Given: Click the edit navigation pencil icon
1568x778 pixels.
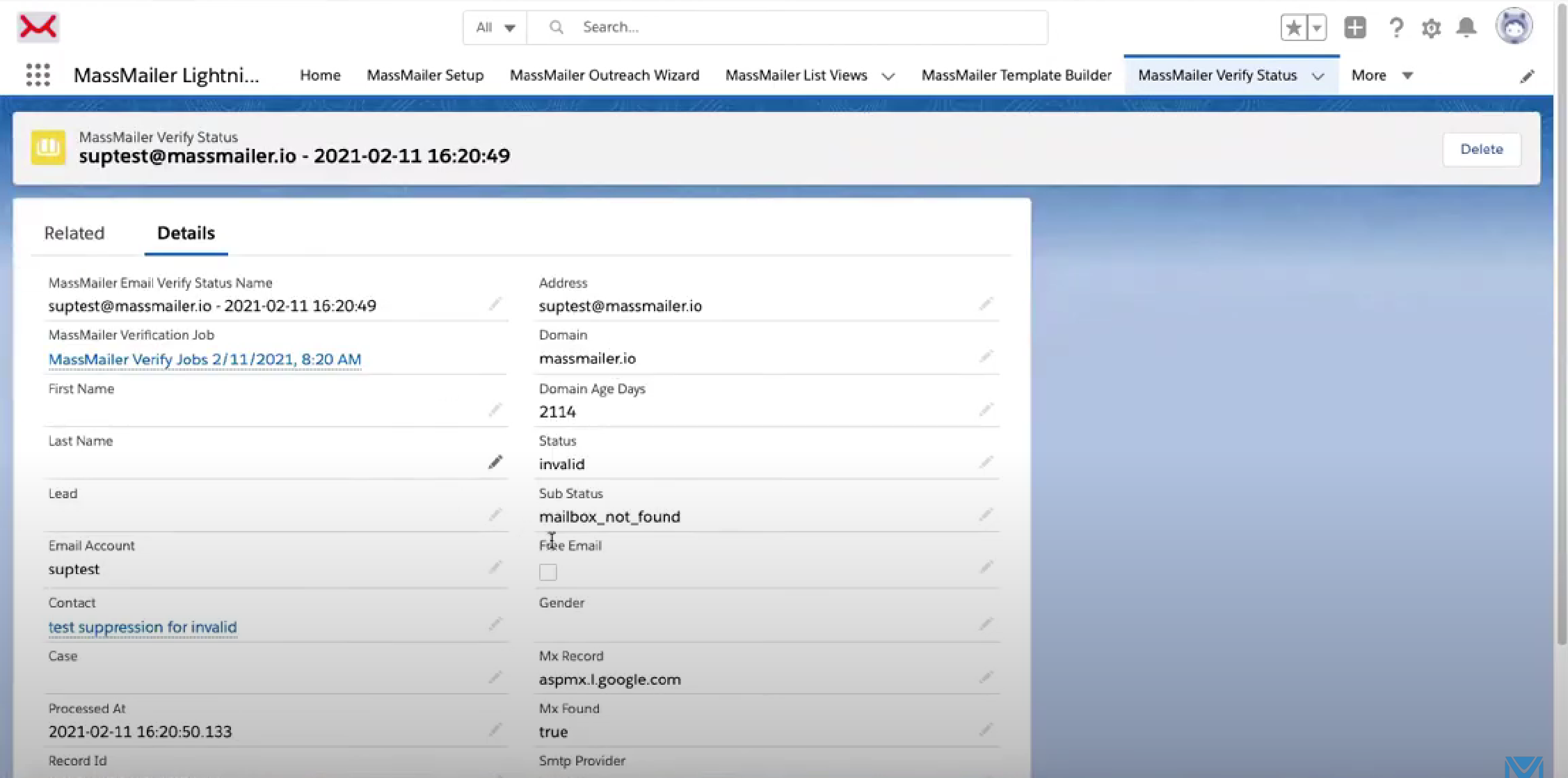Looking at the screenshot, I should 1527,76.
